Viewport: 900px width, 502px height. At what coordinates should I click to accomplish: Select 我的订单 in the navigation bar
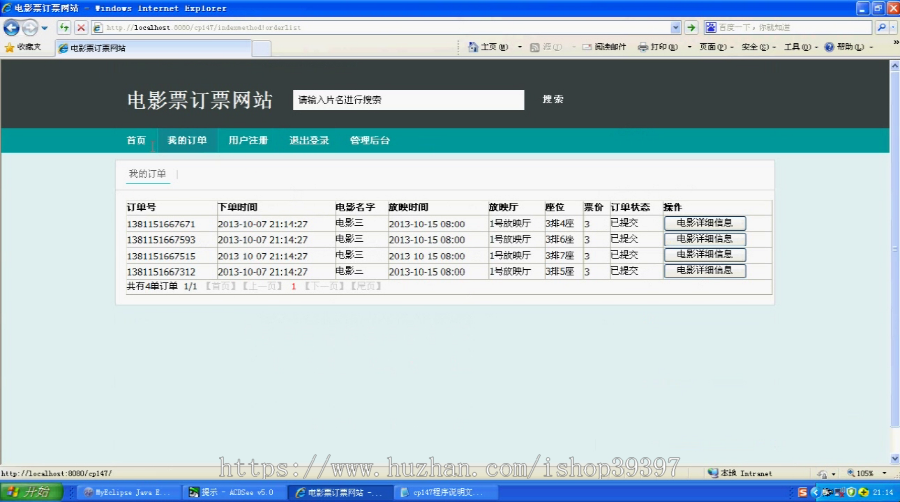click(187, 141)
